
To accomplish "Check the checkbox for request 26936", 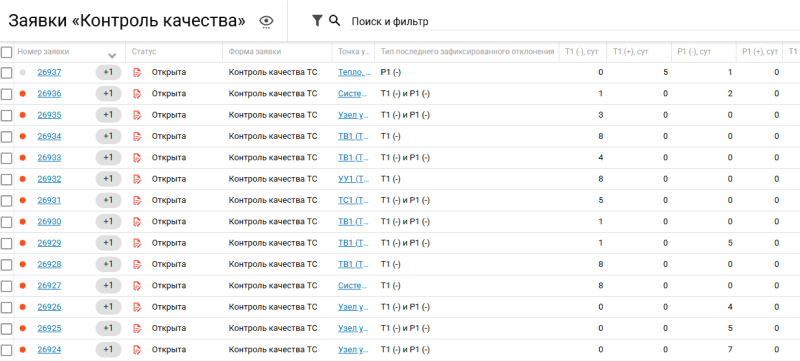I will (6, 94).
